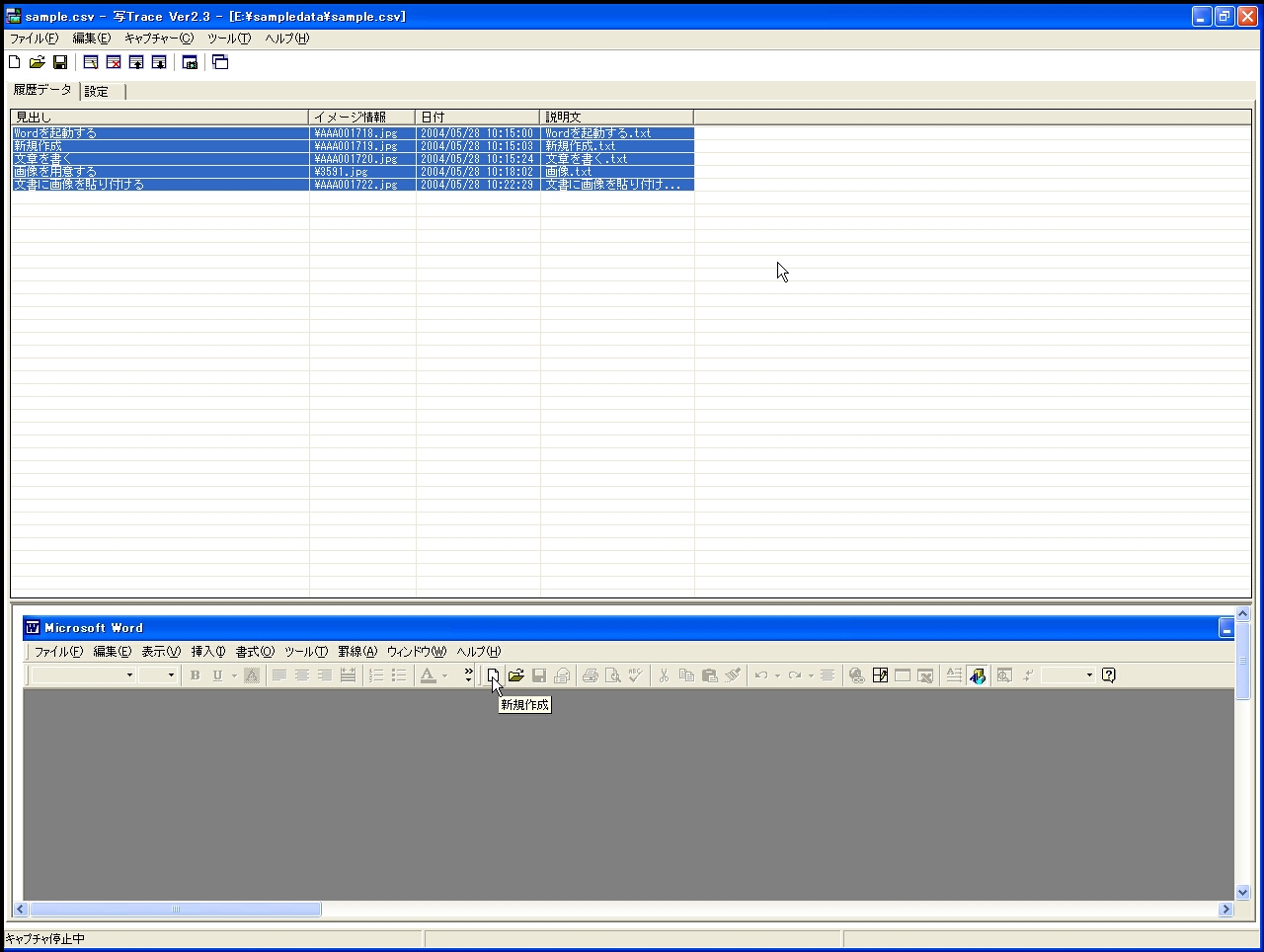Screen dimensions: 1264x952
Task: Click Word's Print icon
Action: (x=591, y=675)
